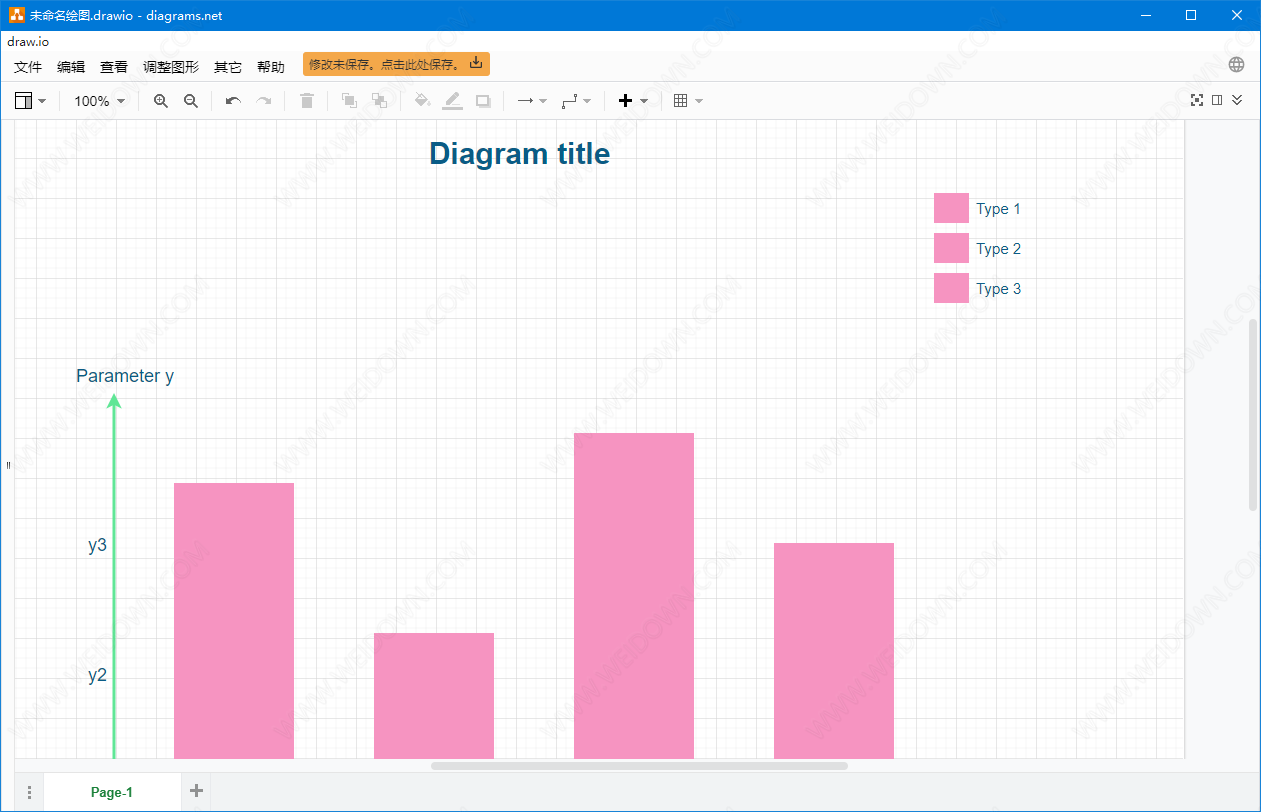Collapse the toolbar with double chevron

click(x=1237, y=100)
